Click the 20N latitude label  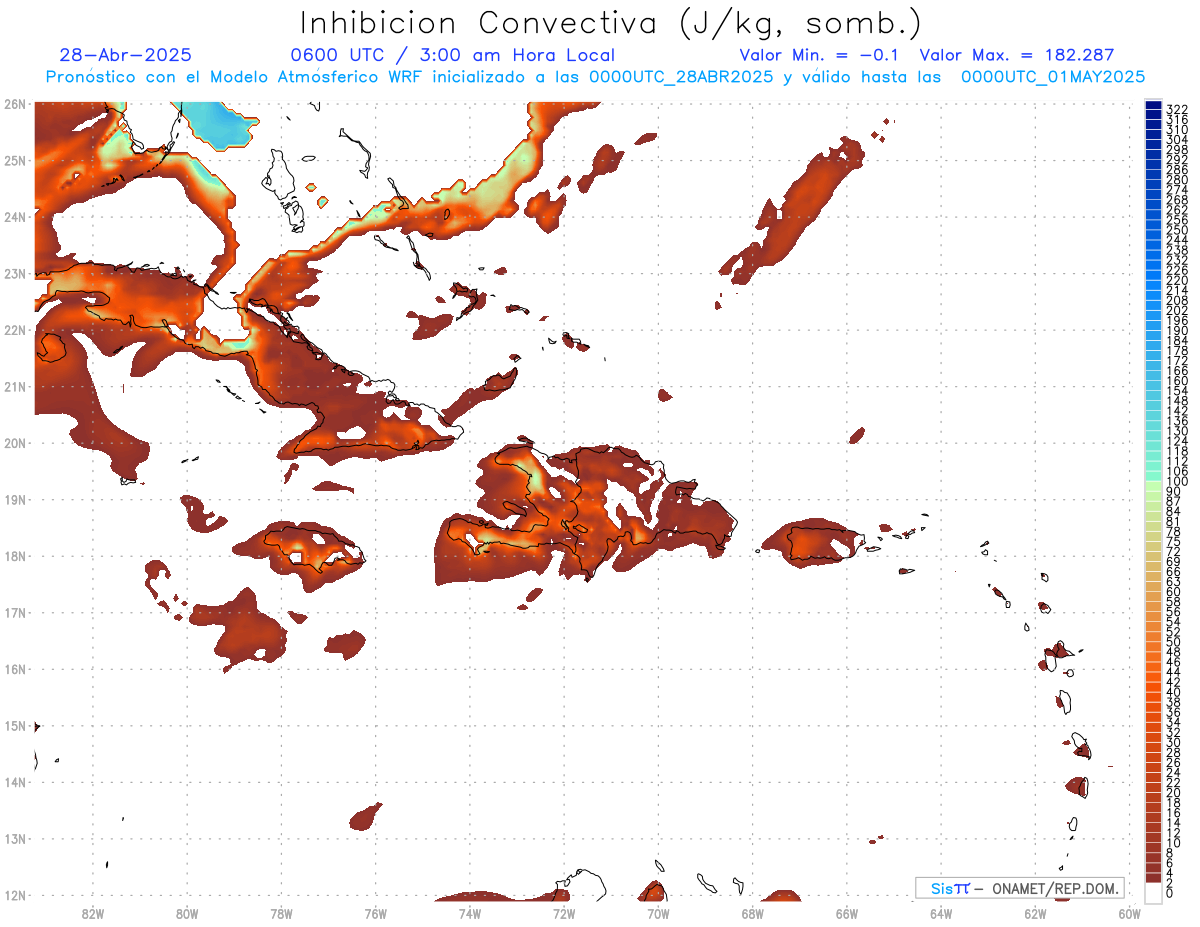point(14,443)
